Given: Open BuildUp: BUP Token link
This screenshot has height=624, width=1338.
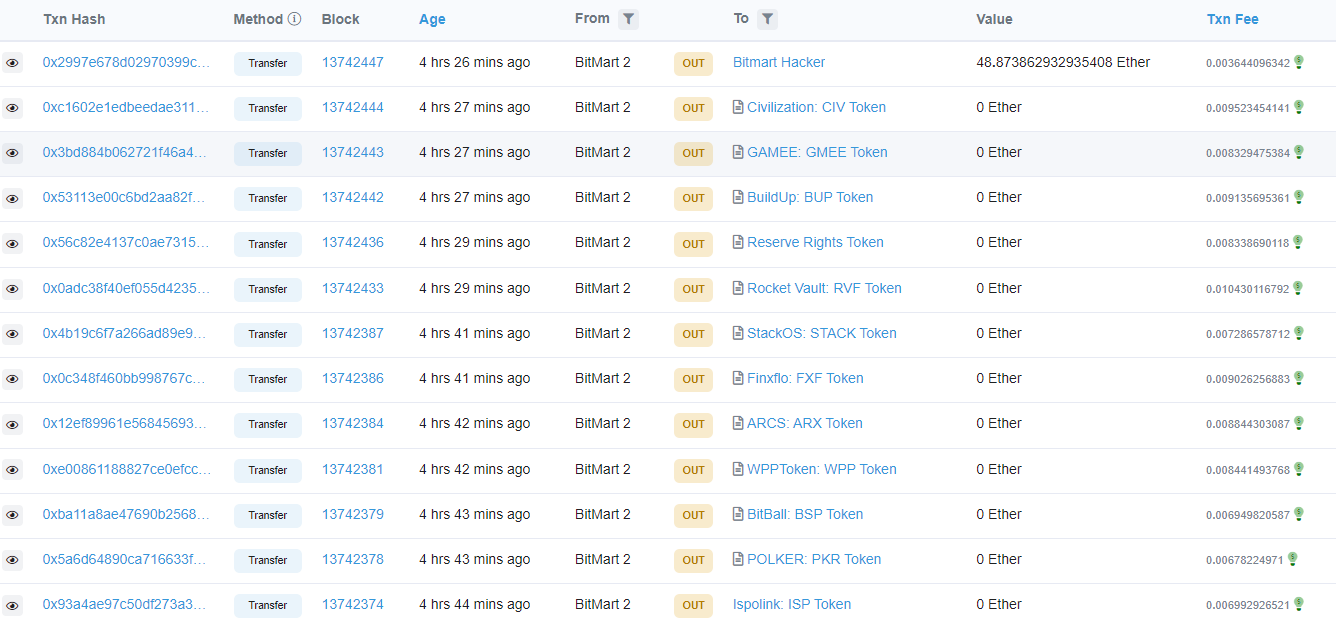Looking at the screenshot, I should coord(810,197).
